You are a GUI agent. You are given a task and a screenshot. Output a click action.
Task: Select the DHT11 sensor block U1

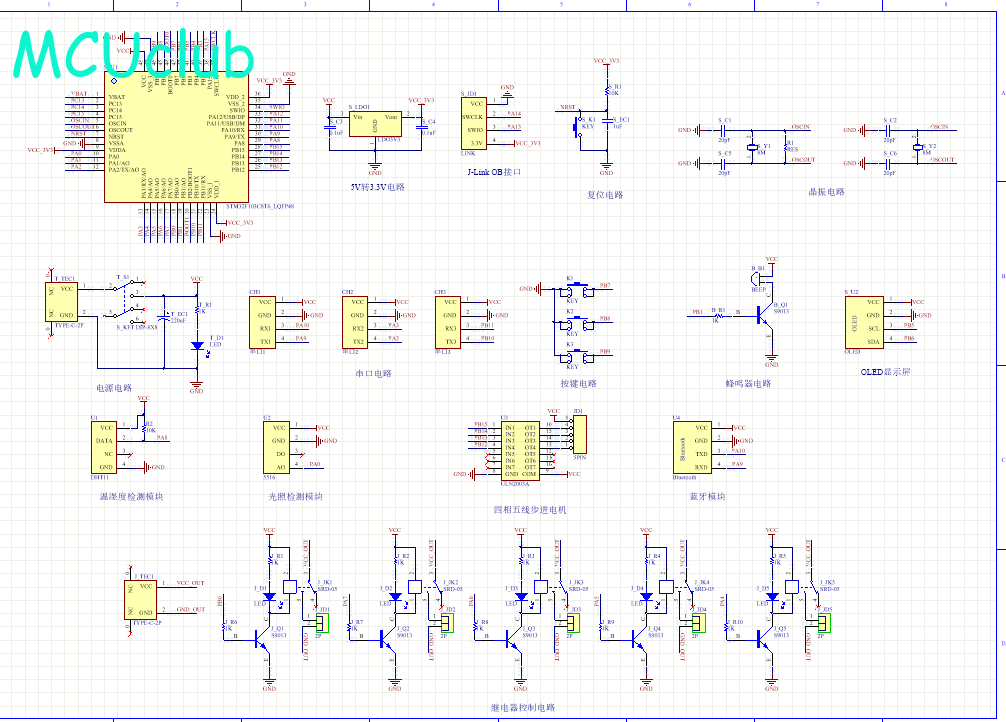104,448
